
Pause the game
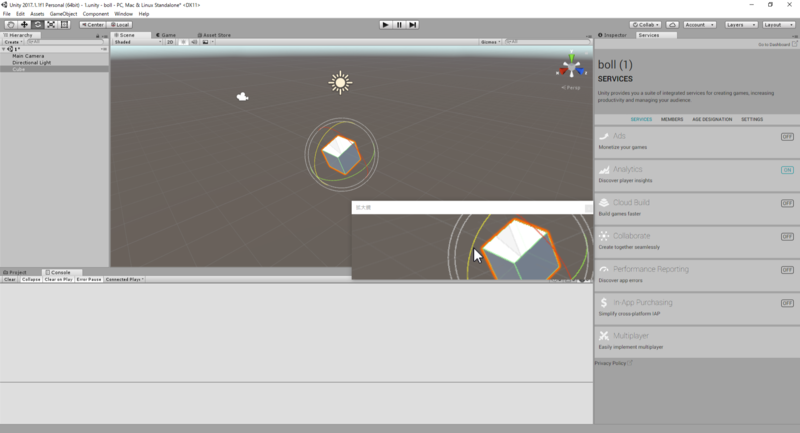click(x=399, y=24)
